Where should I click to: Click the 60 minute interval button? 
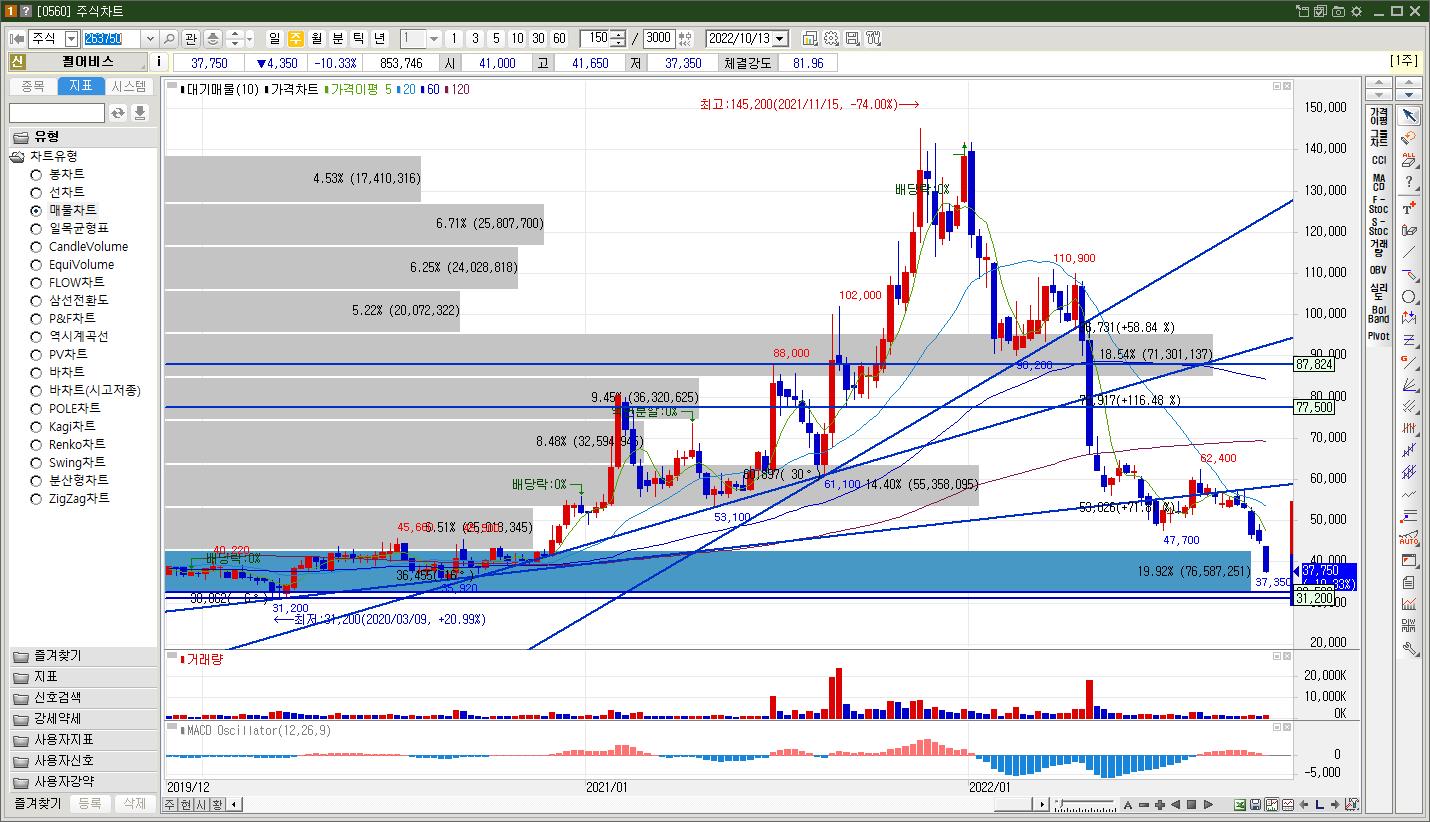point(559,38)
